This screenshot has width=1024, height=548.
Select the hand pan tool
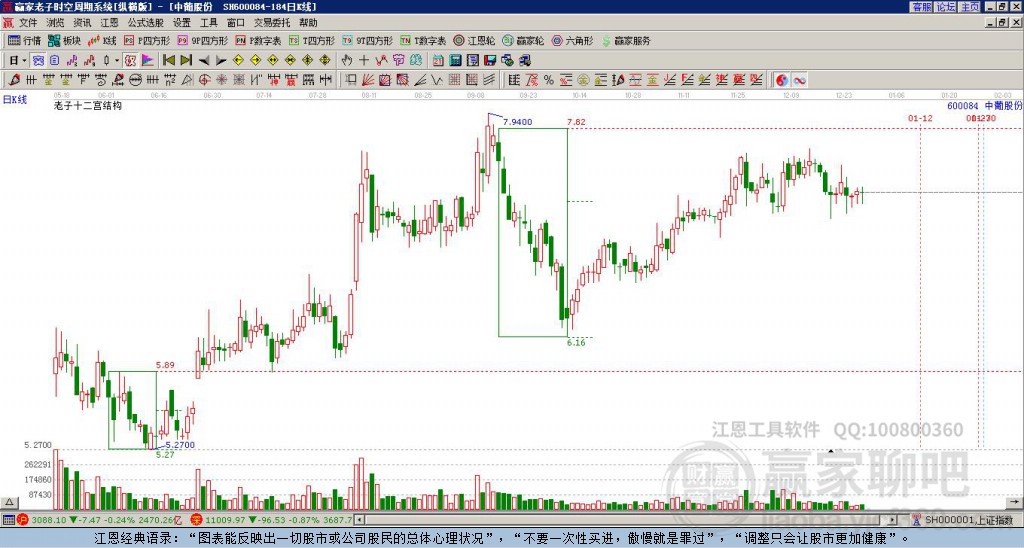(x=347, y=61)
